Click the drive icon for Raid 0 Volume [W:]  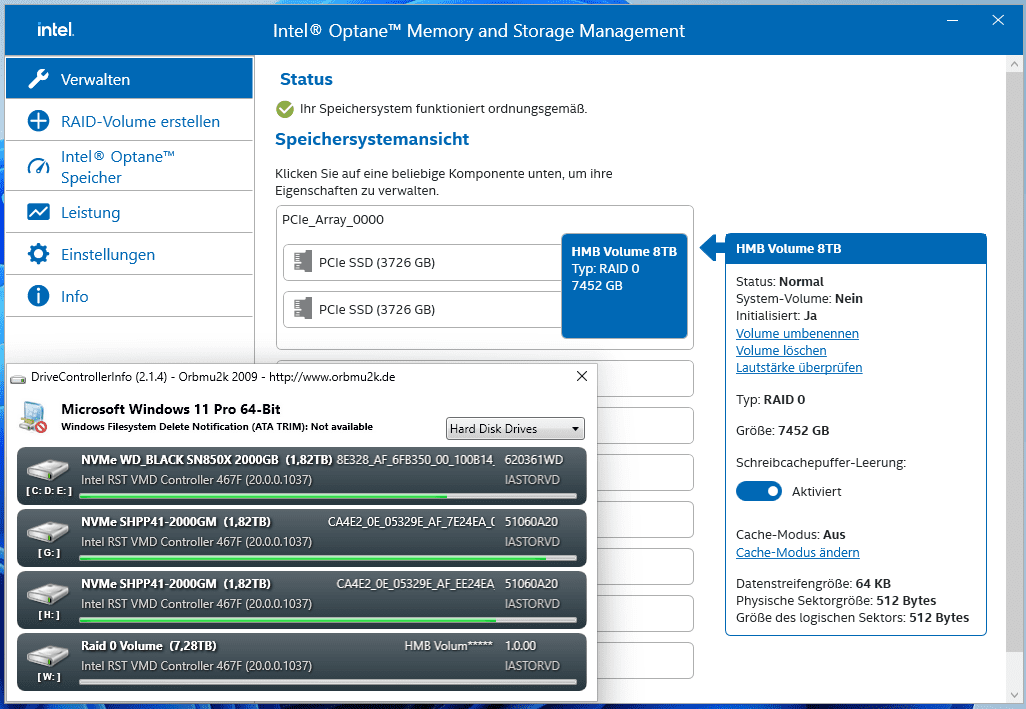48,655
